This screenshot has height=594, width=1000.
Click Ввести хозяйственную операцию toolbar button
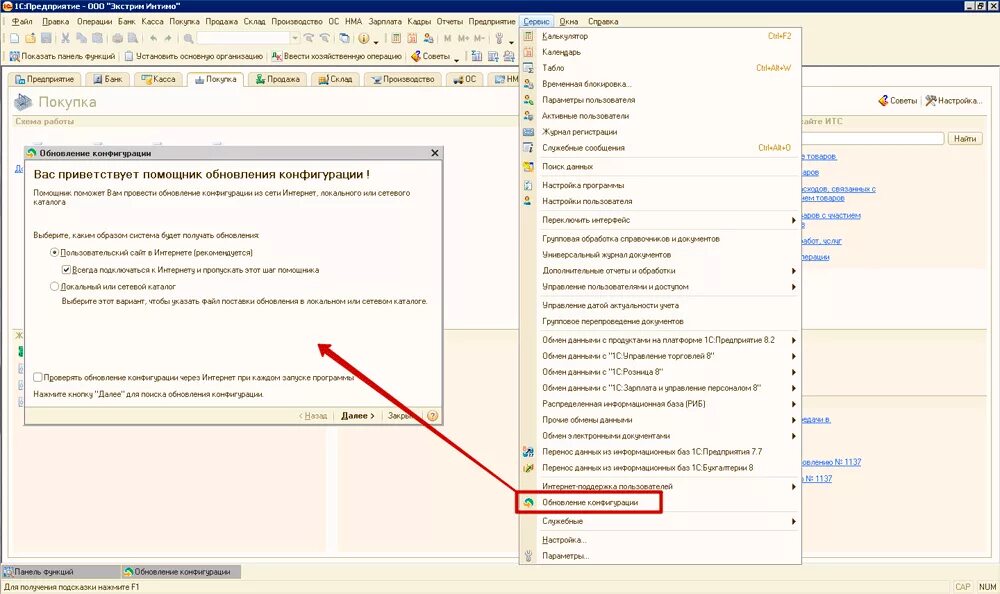point(337,56)
